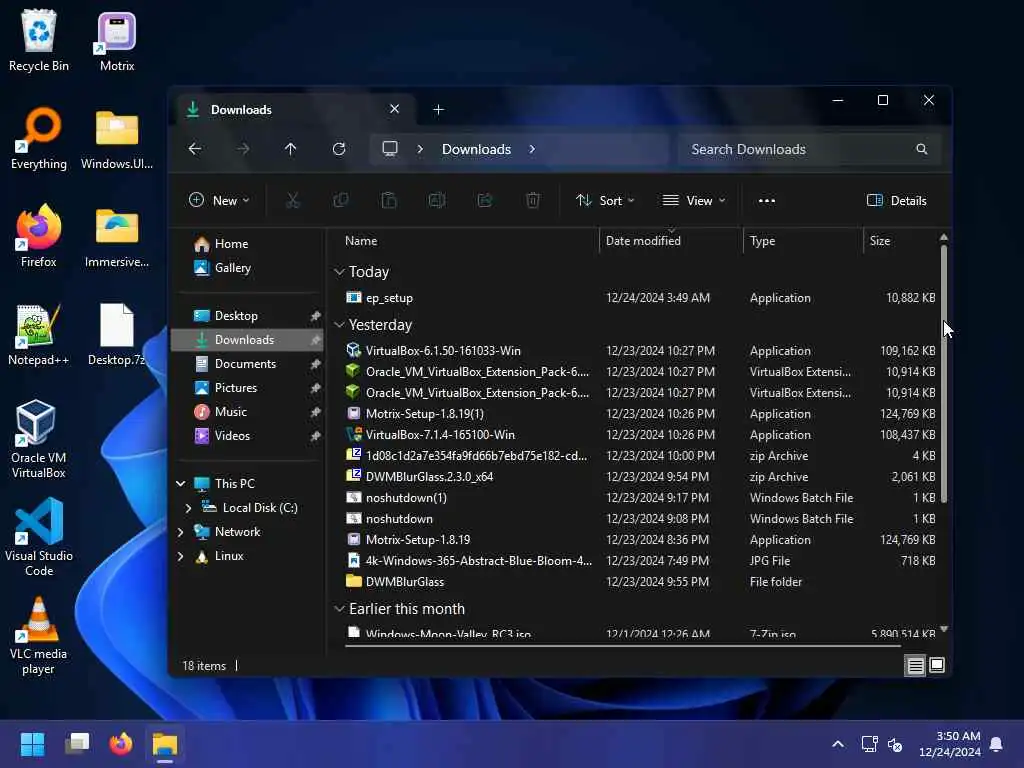
Task: Sort by Size column header
Action: coord(880,241)
